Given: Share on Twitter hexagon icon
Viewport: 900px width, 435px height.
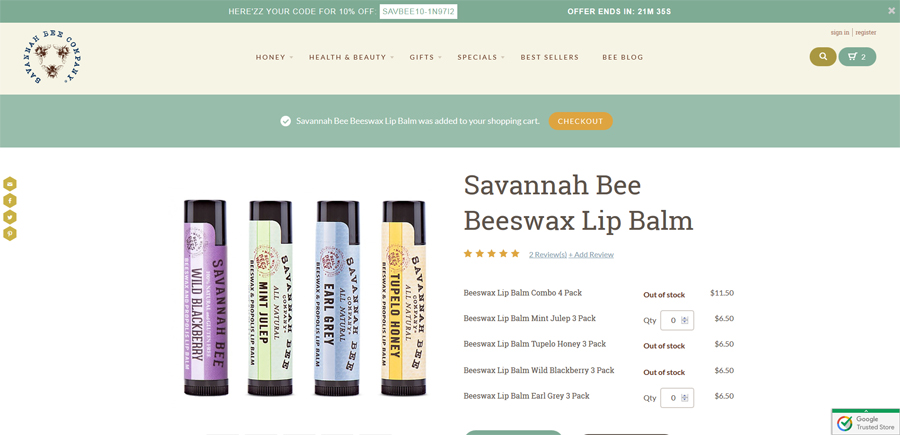Looking at the screenshot, I should pyautogui.click(x=10, y=217).
